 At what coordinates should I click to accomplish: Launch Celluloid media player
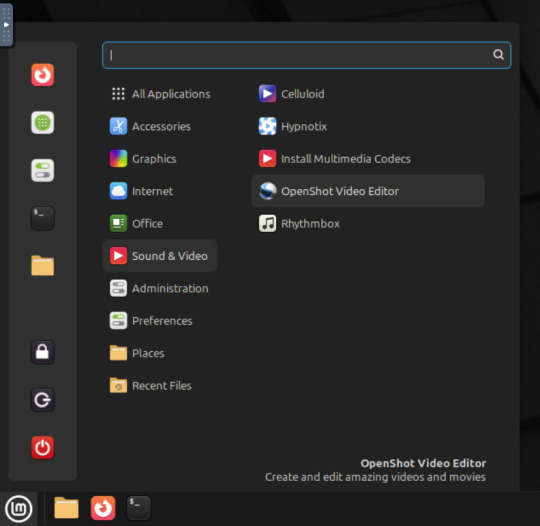pyautogui.click(x=368, y=94)
